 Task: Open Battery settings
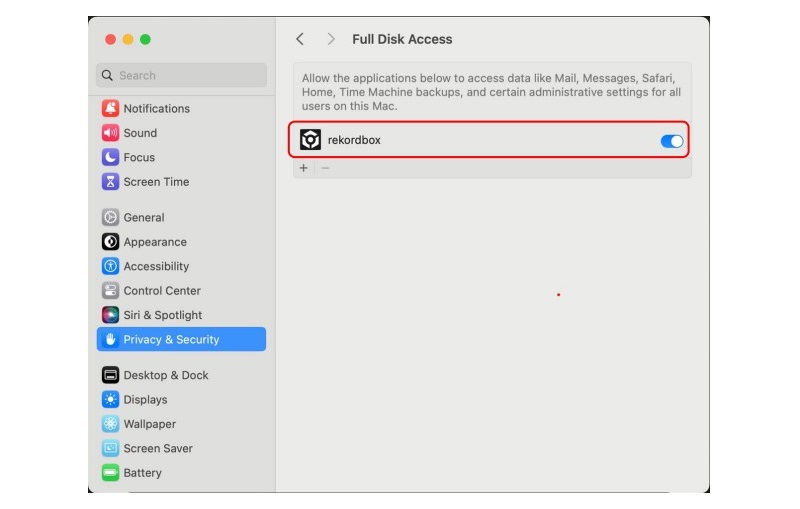pos(142,473)
